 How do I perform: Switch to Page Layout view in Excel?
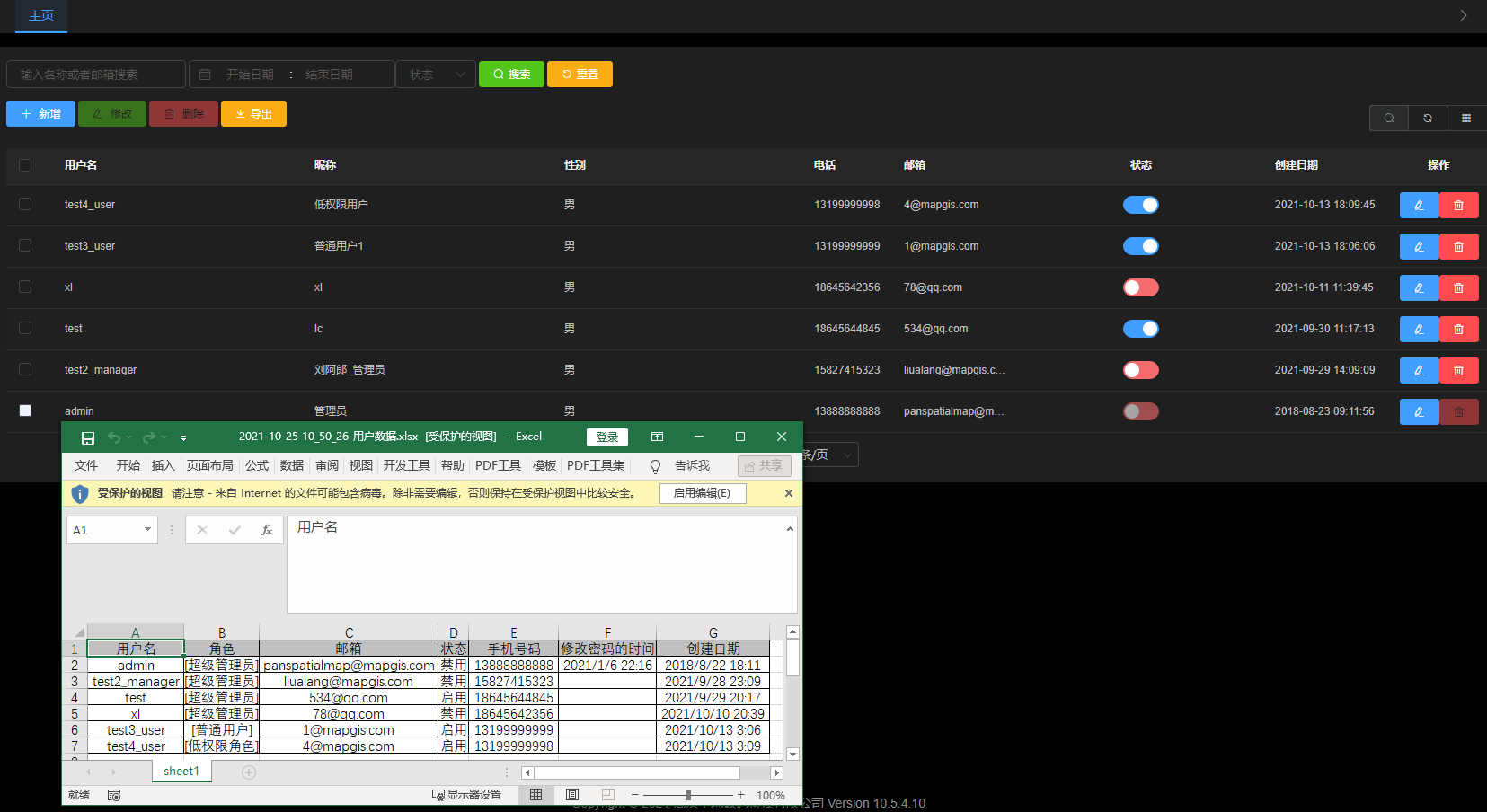572,795
